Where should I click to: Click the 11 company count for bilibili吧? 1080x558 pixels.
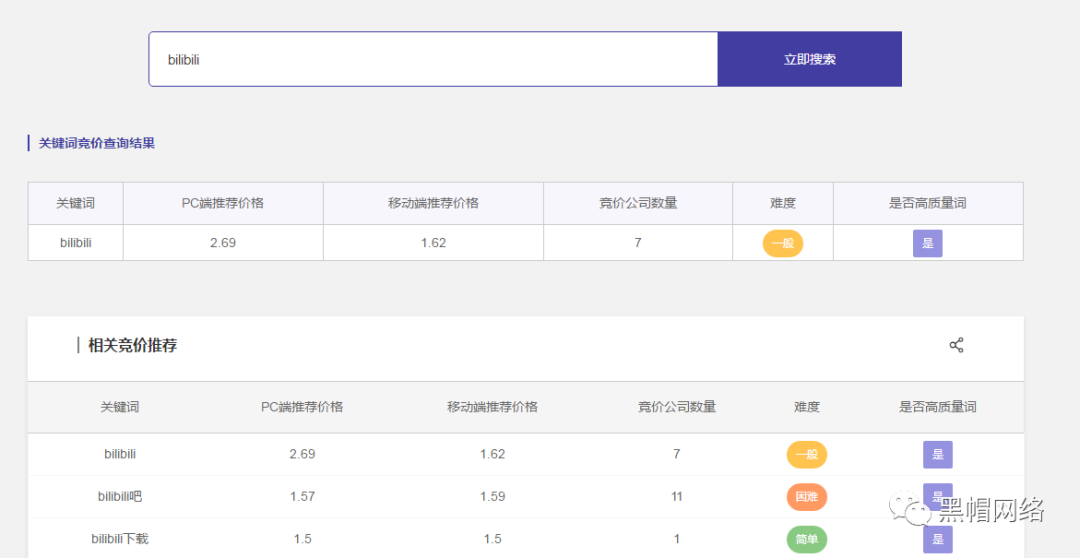pyautogui.click(x=676, y=496)
